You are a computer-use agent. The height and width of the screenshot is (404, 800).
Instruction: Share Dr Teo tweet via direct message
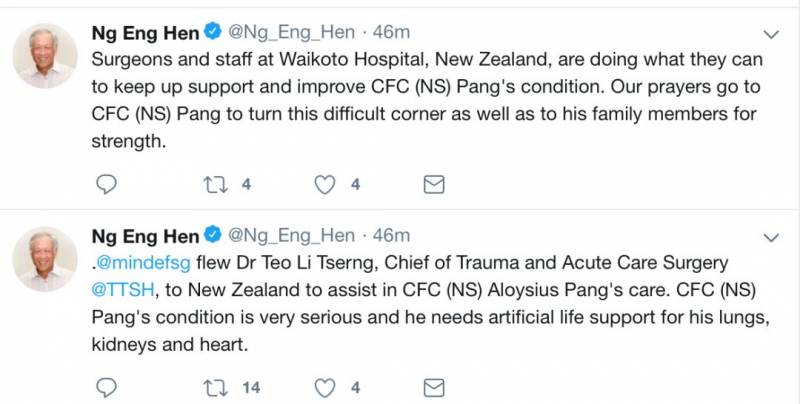434,386
